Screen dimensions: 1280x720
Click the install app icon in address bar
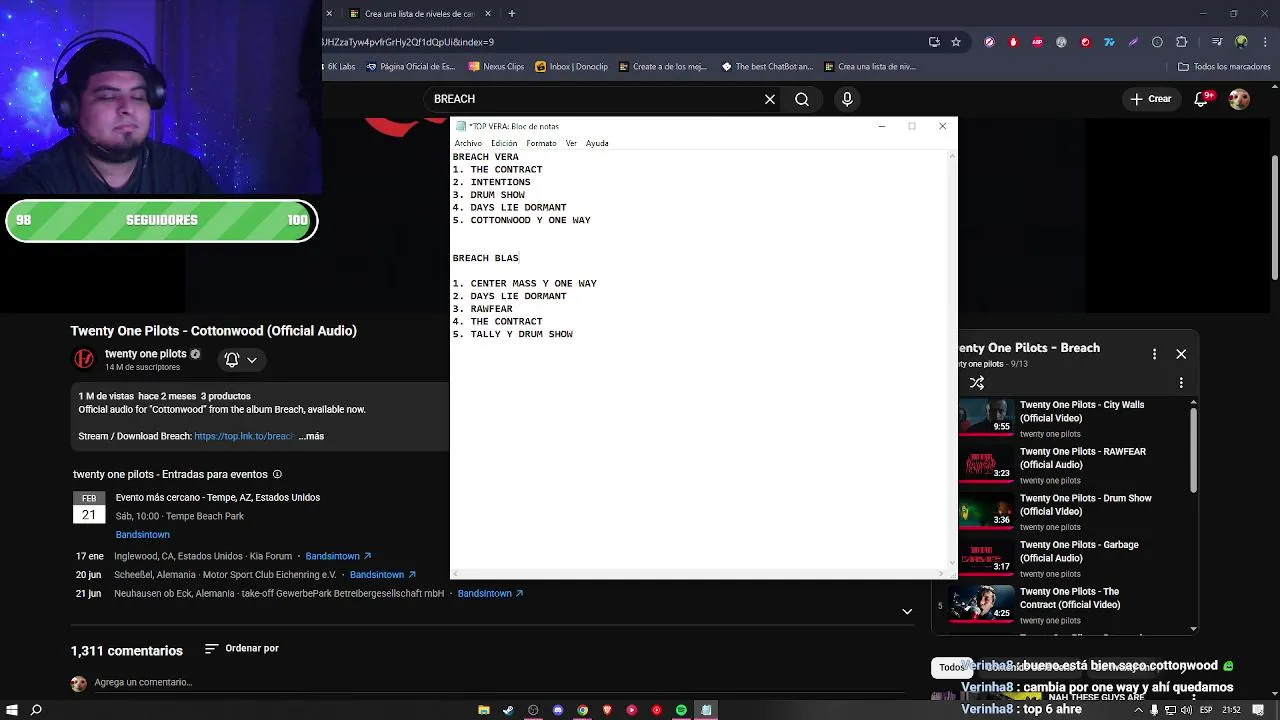point(934,42)
